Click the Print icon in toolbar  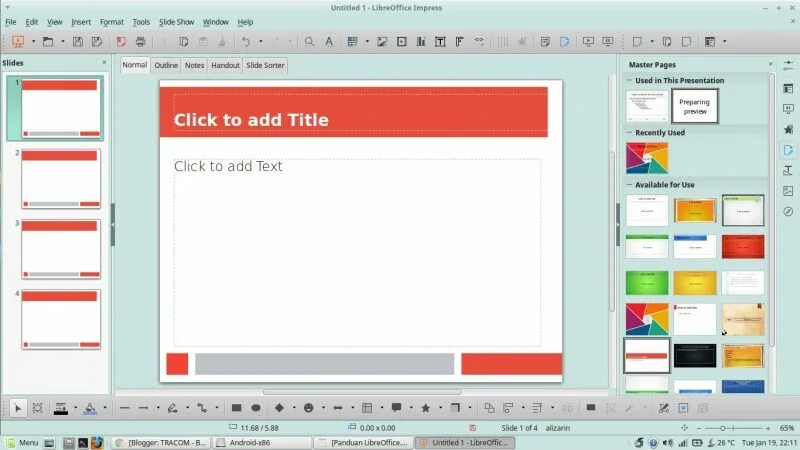pos(140,42)
